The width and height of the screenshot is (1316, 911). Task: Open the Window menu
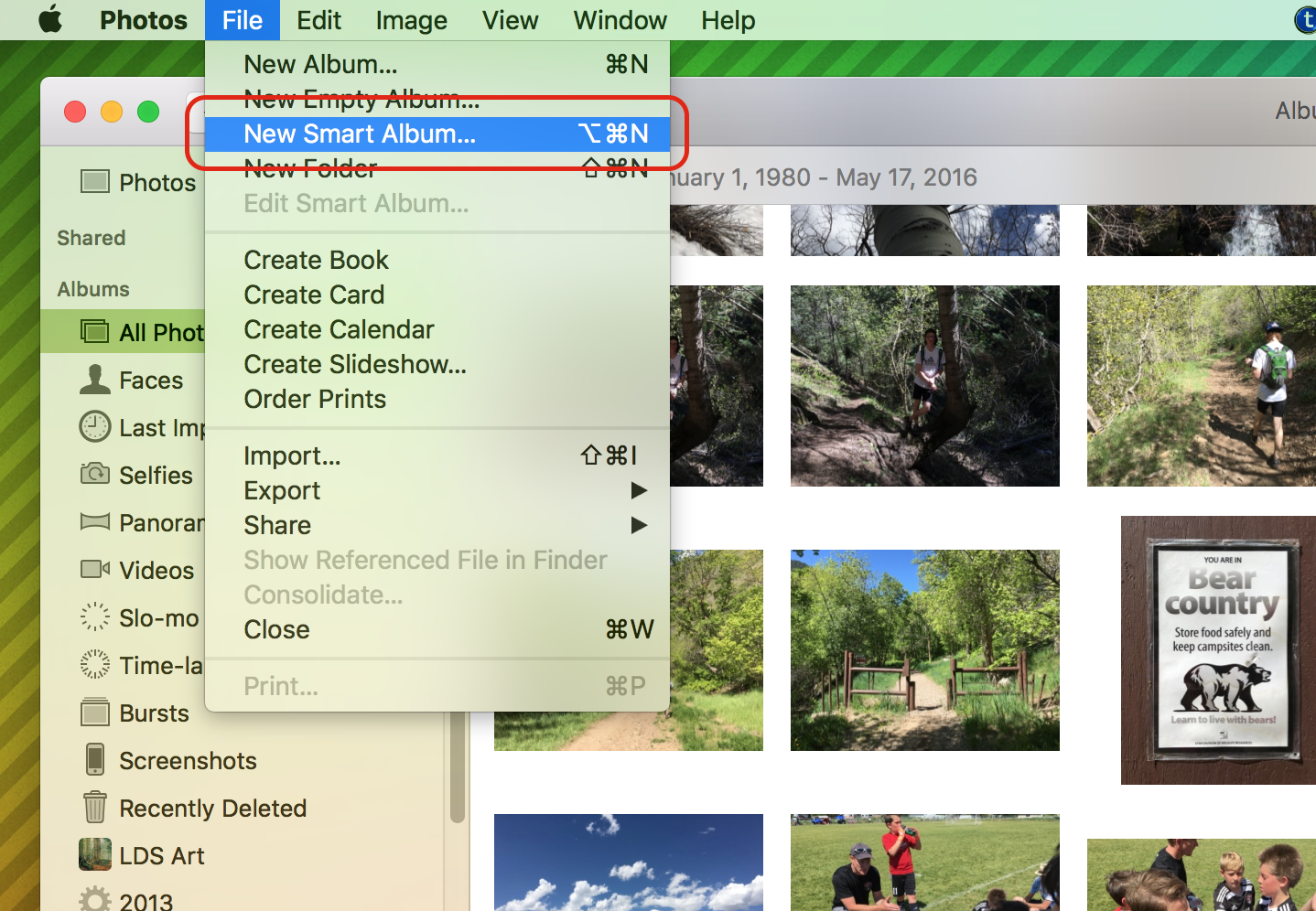[x=620, y=20]
